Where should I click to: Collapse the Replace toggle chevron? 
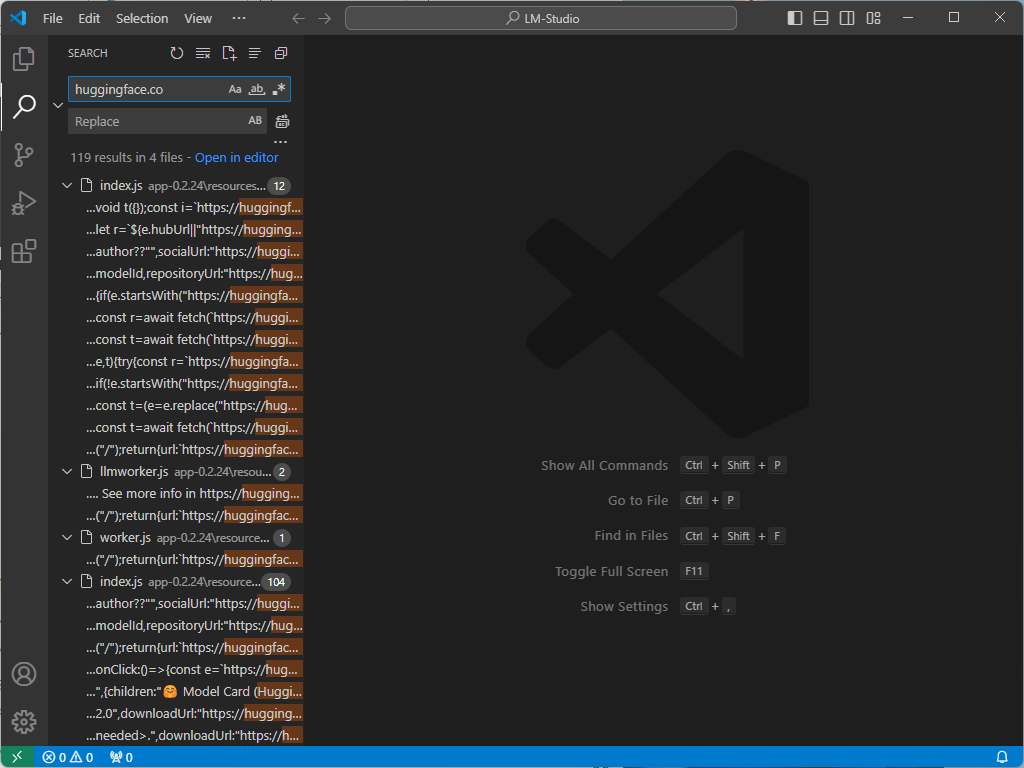click(x=58, y=105)
